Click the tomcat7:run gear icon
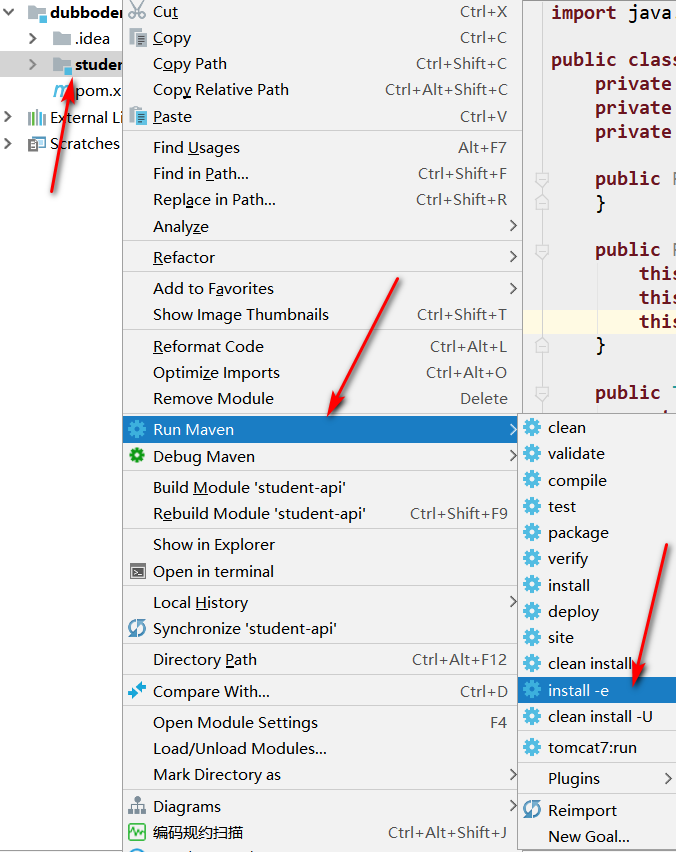The height and width of the screenshot is (852, 676). pos(532,747)
